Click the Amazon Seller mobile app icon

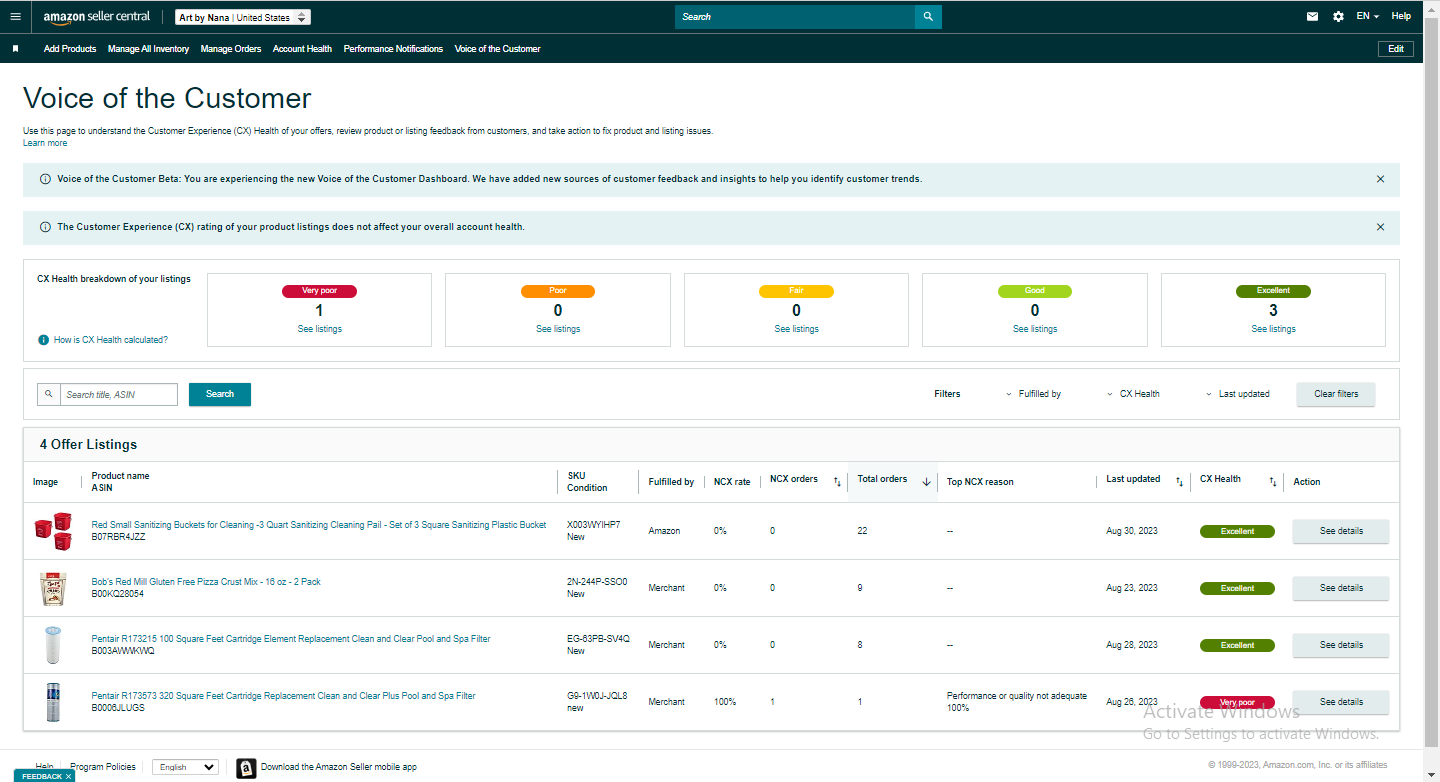(246, 768)
